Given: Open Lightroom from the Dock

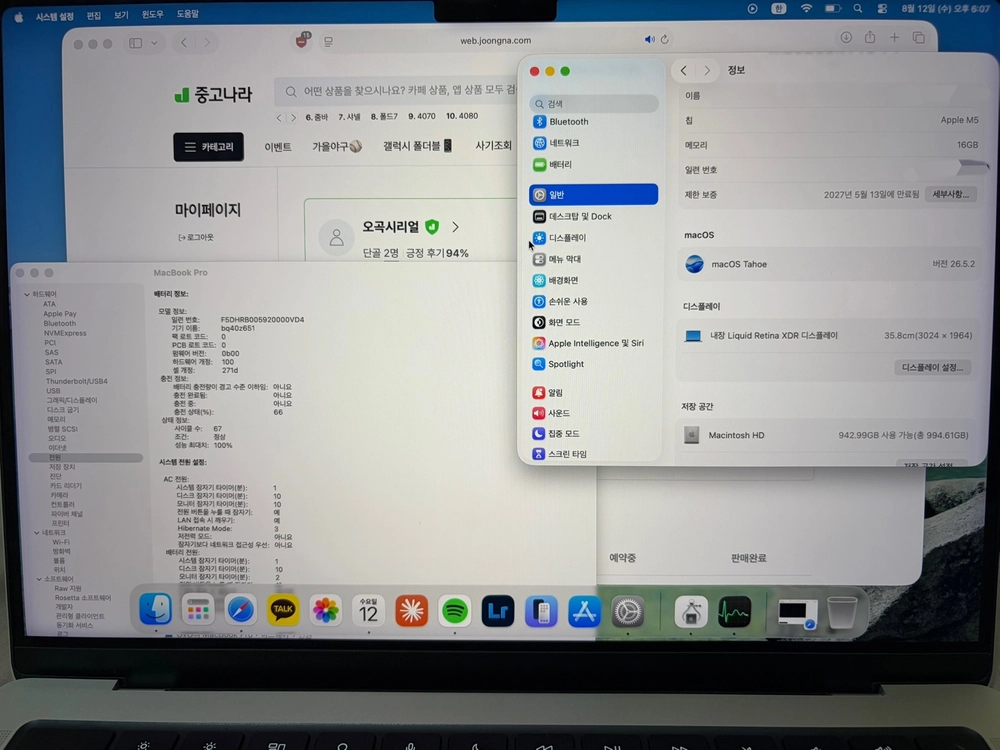Looking at the screenshot, I should [497, 611].
